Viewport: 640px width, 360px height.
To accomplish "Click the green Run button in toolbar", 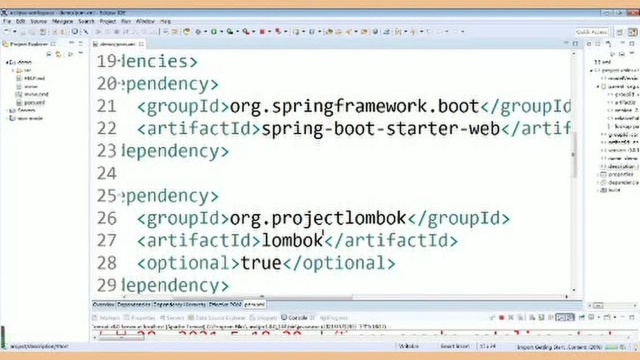I will pyautogui.click(x=213, y=31).
